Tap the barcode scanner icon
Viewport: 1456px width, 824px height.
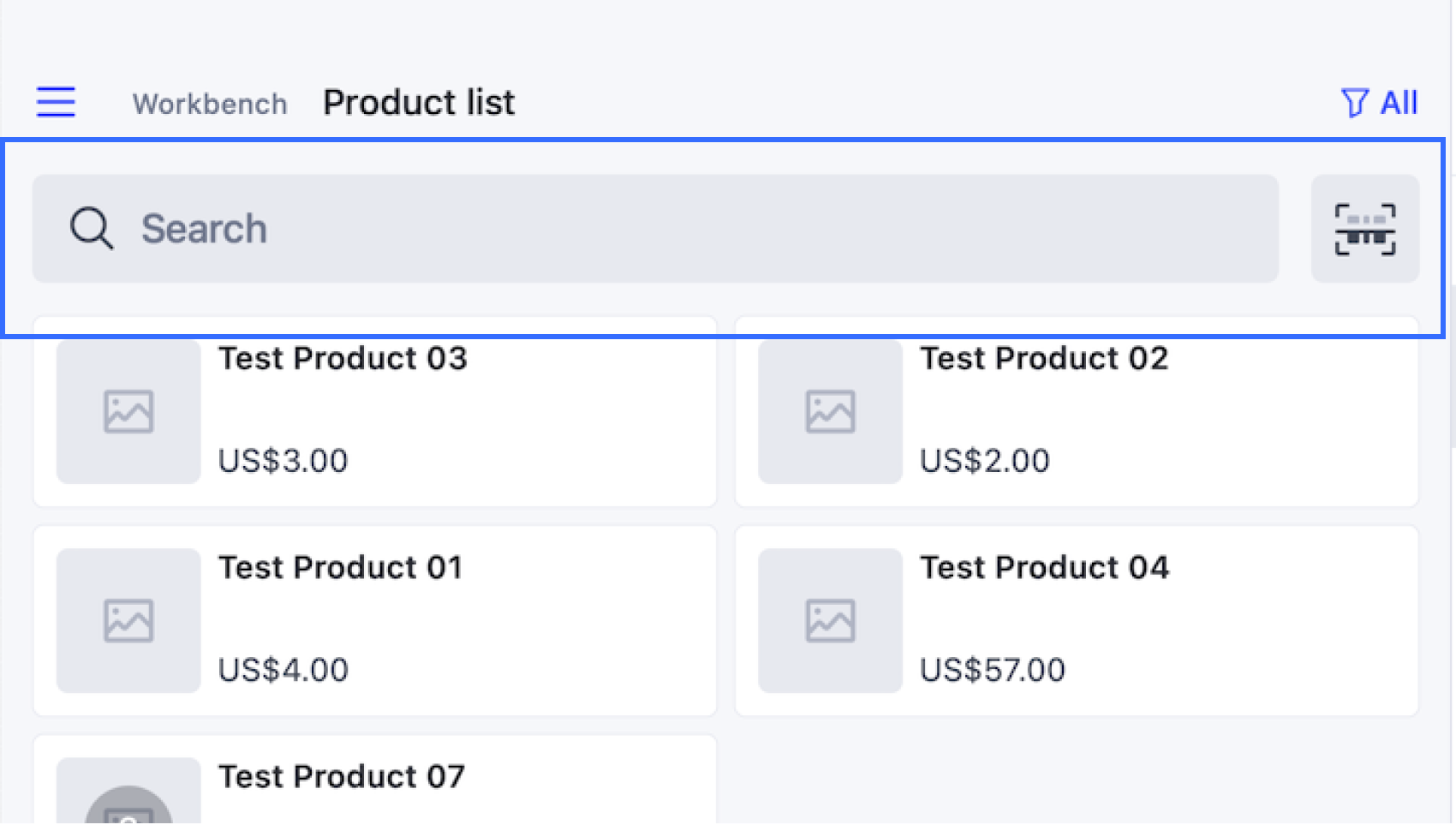point(1365,228)
